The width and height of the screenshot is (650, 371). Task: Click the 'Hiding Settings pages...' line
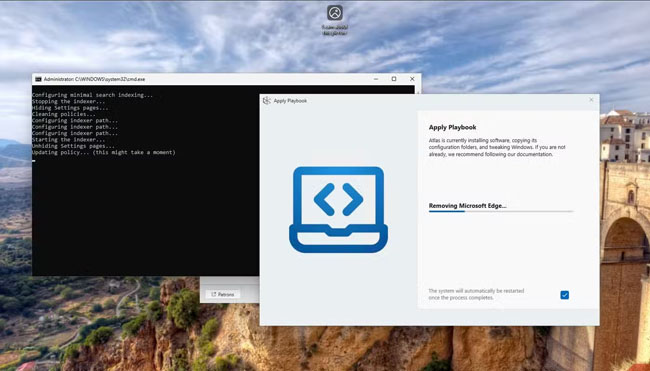pos(70,108)
